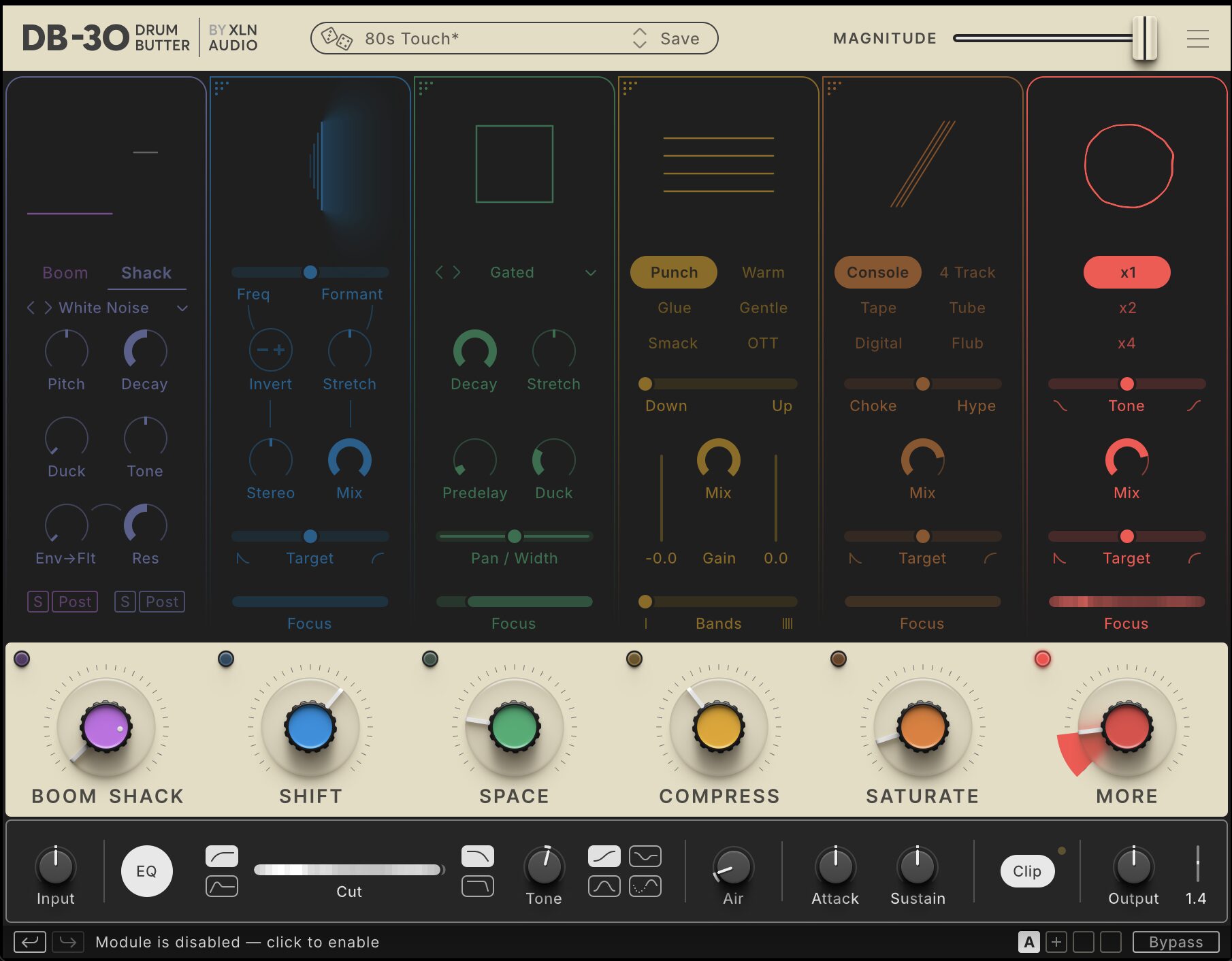
Task: Choose the Tape saturation mode
Action: pyautogui.click(x=878, y=308)
